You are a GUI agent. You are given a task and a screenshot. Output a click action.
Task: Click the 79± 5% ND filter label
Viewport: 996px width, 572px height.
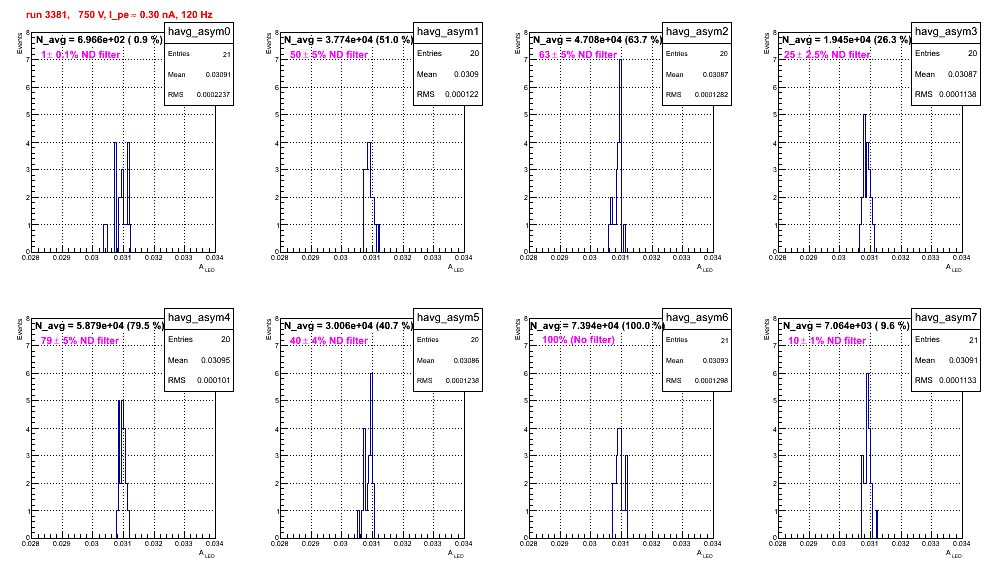(80, 341)
